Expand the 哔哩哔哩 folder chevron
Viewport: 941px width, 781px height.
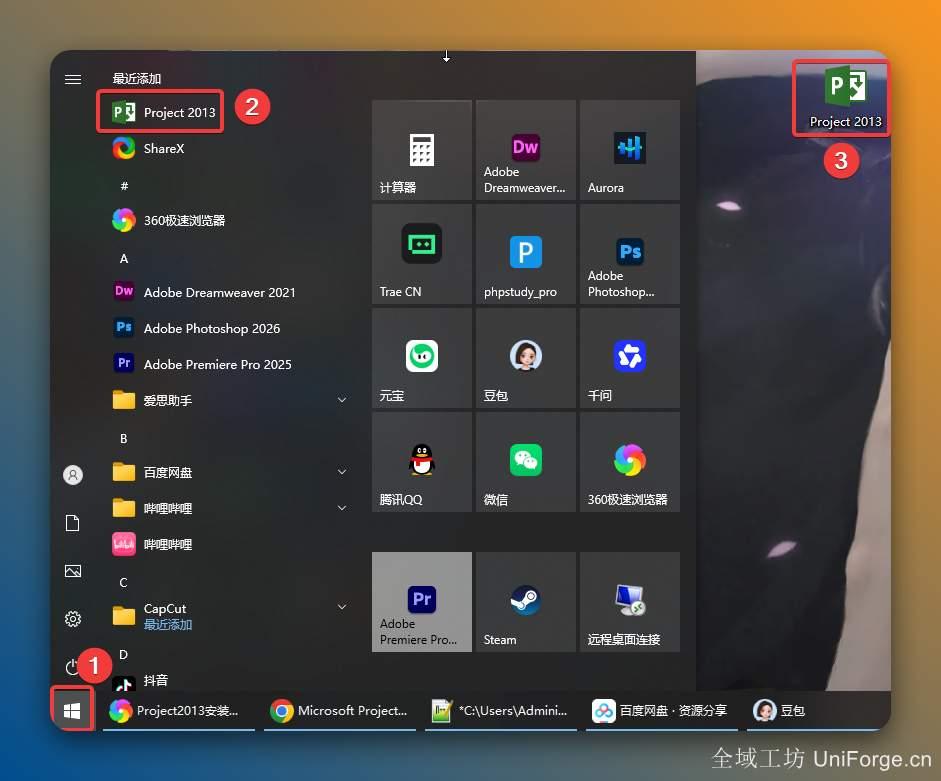(x=341, y=508)
